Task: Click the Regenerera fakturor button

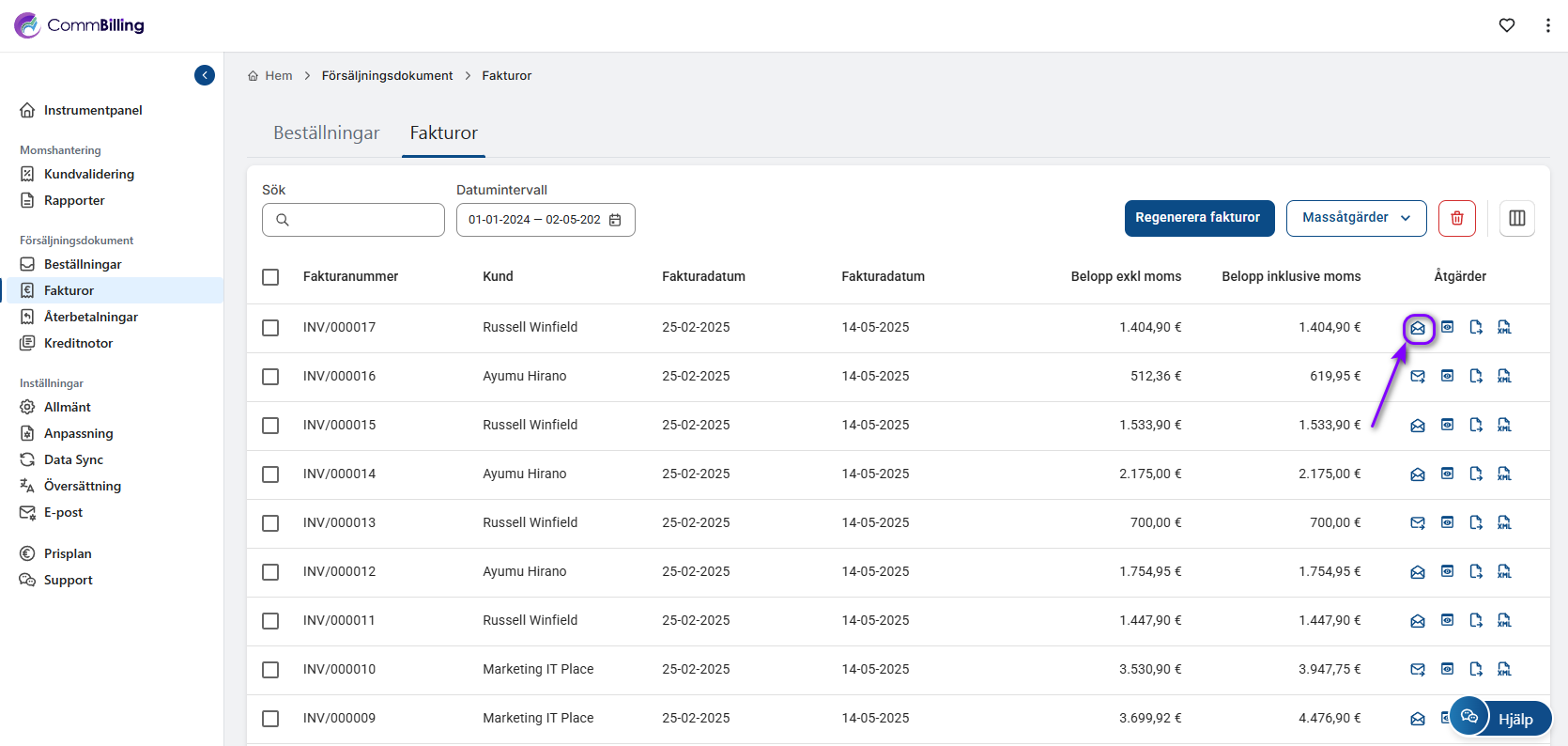Action: tap(1198, 218)
